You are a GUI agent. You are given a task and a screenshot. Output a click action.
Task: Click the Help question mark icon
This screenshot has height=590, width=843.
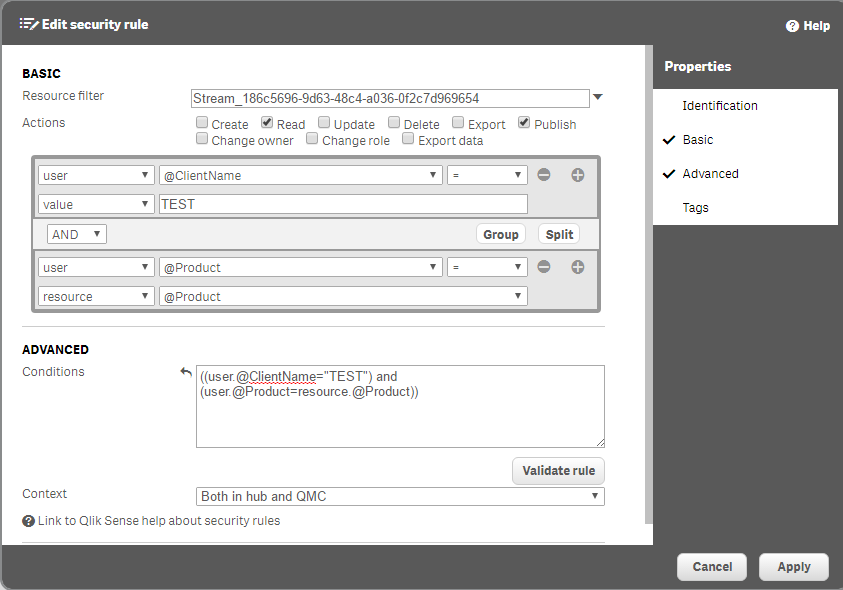click(x=792, y=26)
